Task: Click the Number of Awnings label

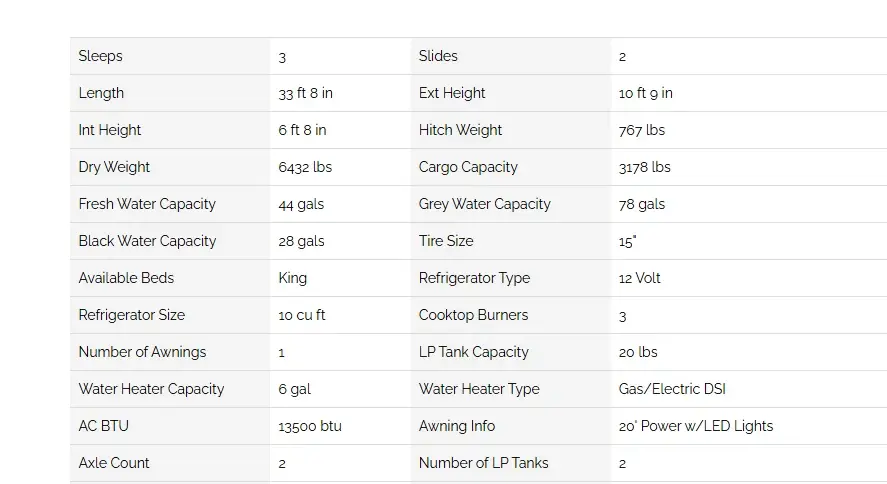Action: tap(142, 352)
